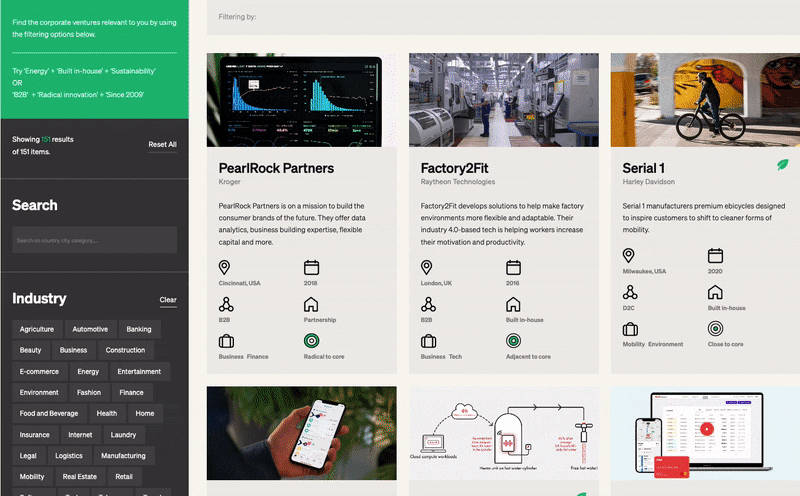Toggle the Business industry filter
The image size is (800, 496).
click(73, 350)
